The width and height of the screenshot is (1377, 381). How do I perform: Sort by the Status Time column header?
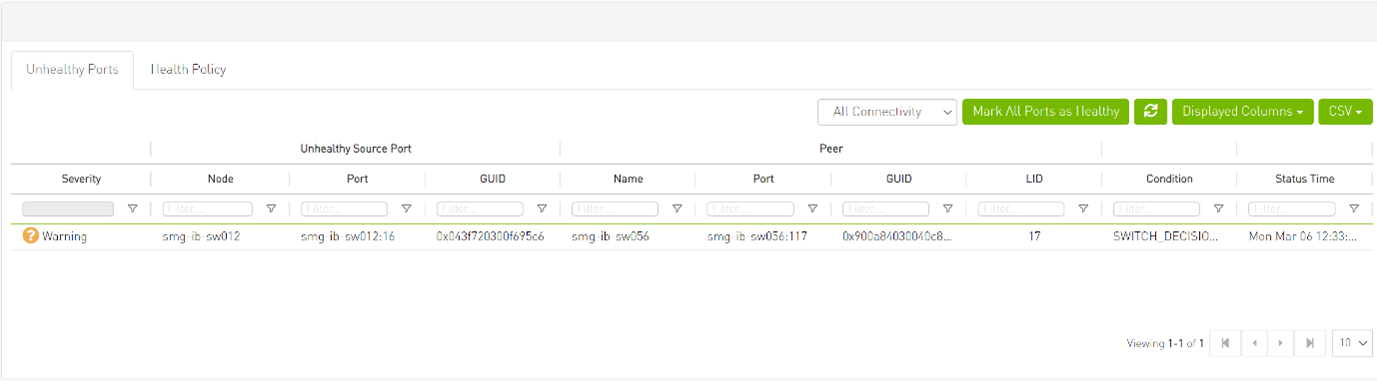(1304, 179)
